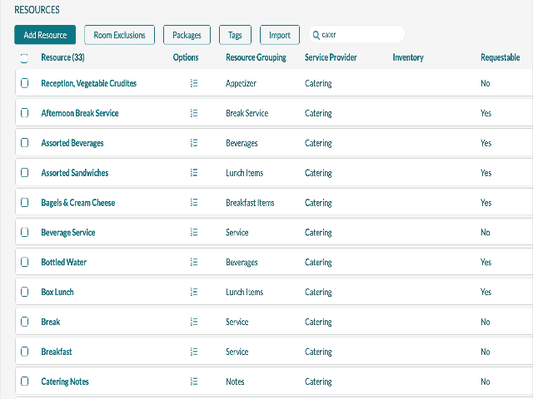Click options list icon for Box Lunch

point(194,292)
